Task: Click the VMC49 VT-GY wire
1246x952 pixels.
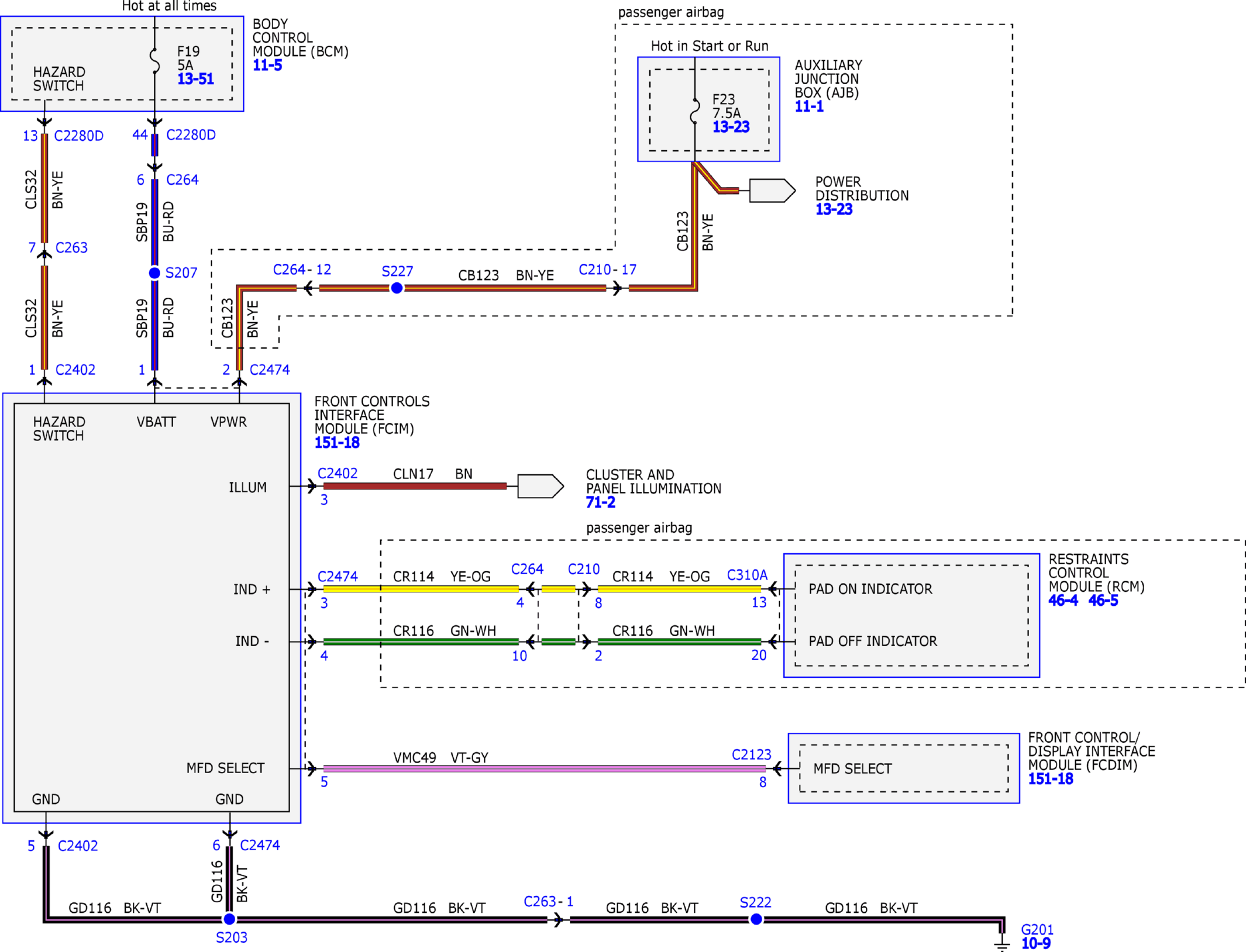Action: 544,768
